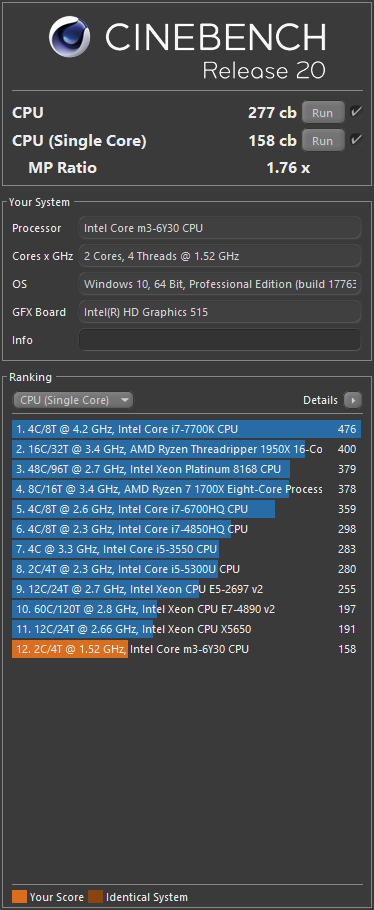Click the brown Identical System legend swatch
Image resolution: width=374 pixels, height=910 pixels.
(95, 897)
